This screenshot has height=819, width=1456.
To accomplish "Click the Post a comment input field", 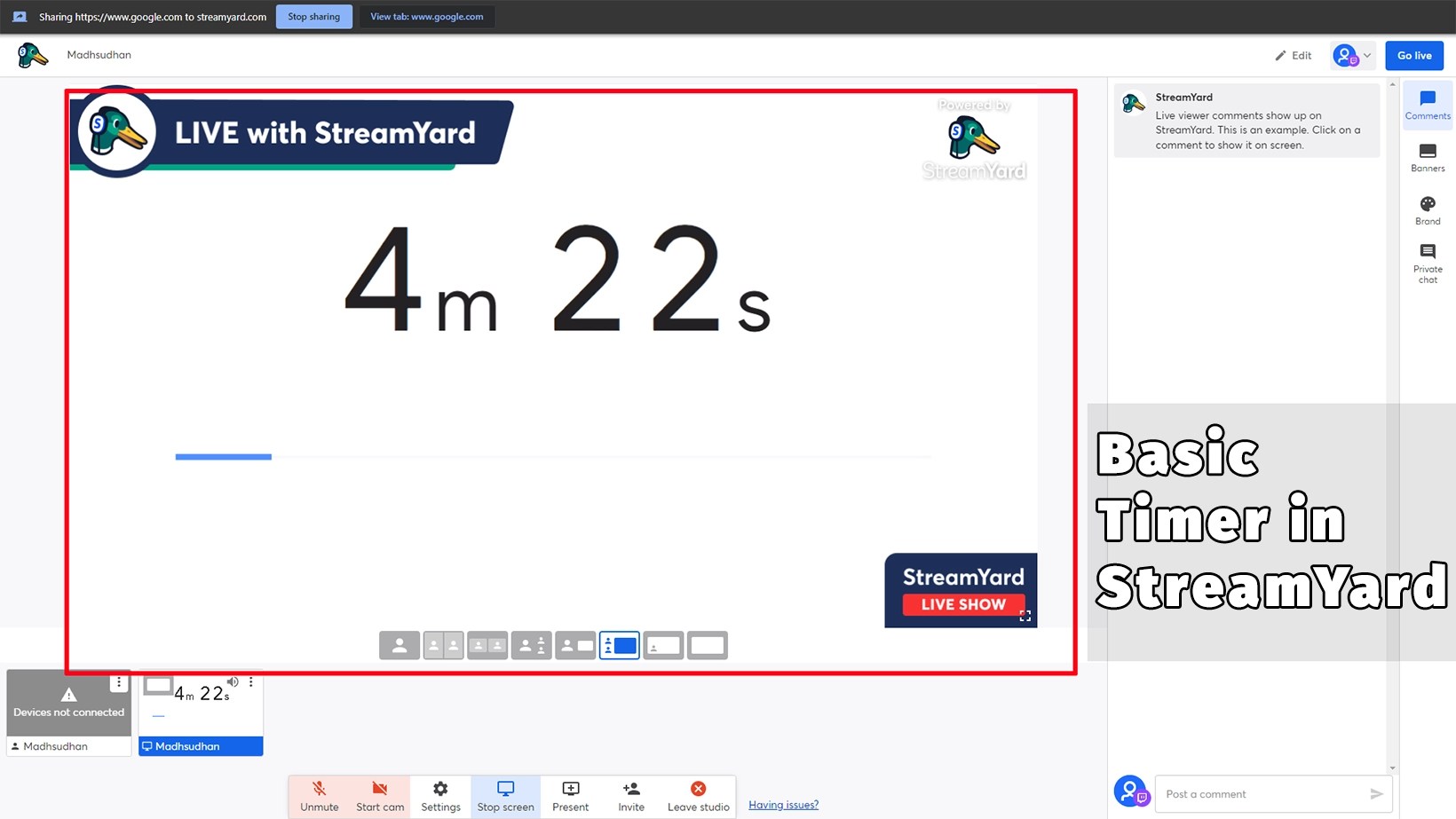I will pos(1261,793).
